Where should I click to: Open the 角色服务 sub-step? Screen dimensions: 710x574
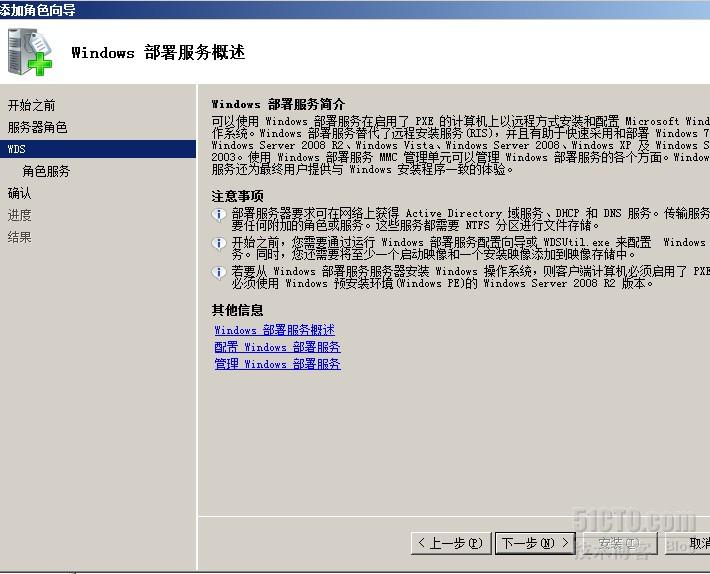click(46, 171)
